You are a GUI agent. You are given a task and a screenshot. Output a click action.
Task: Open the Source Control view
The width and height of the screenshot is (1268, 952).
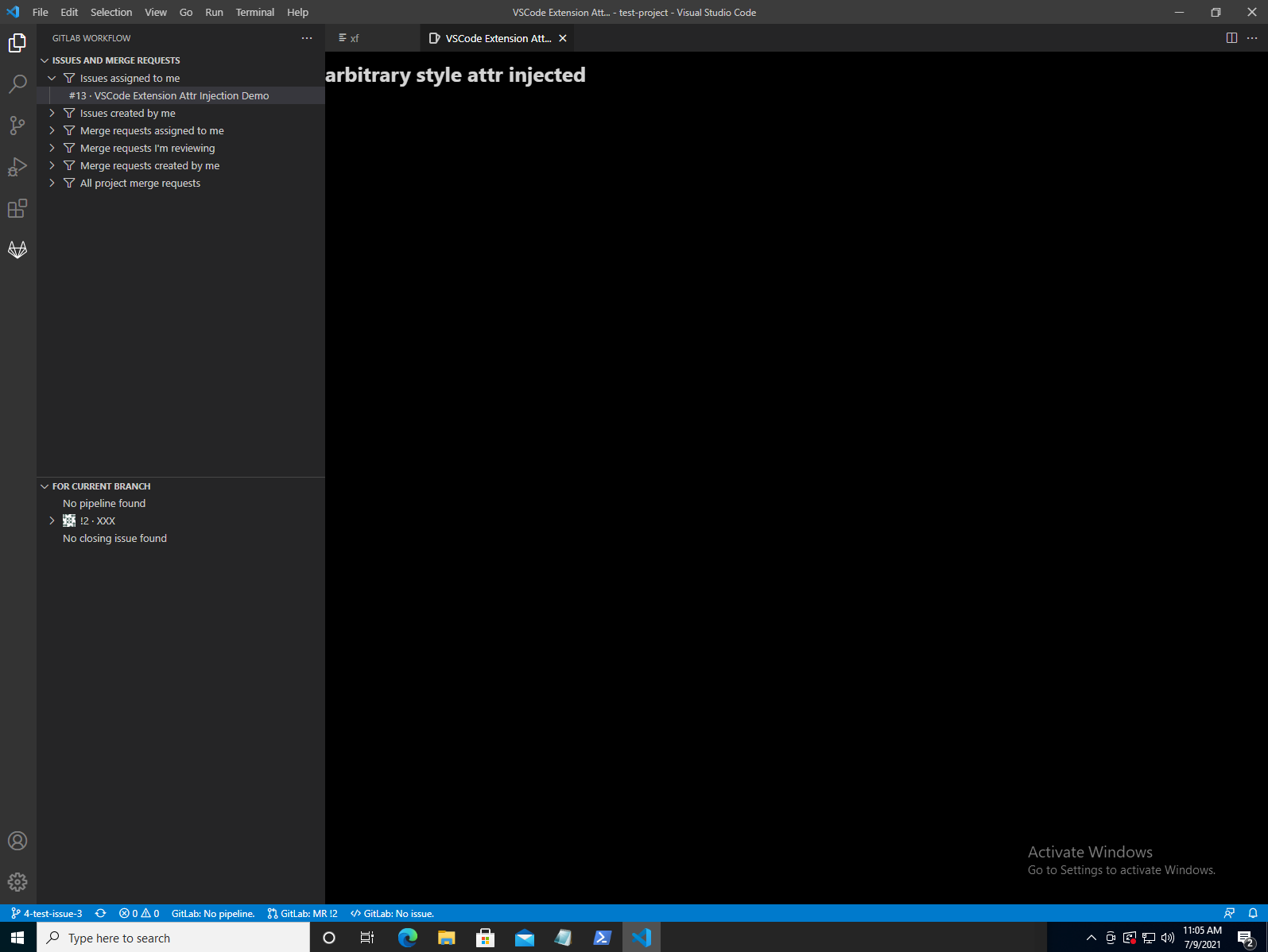click(17, 126)
